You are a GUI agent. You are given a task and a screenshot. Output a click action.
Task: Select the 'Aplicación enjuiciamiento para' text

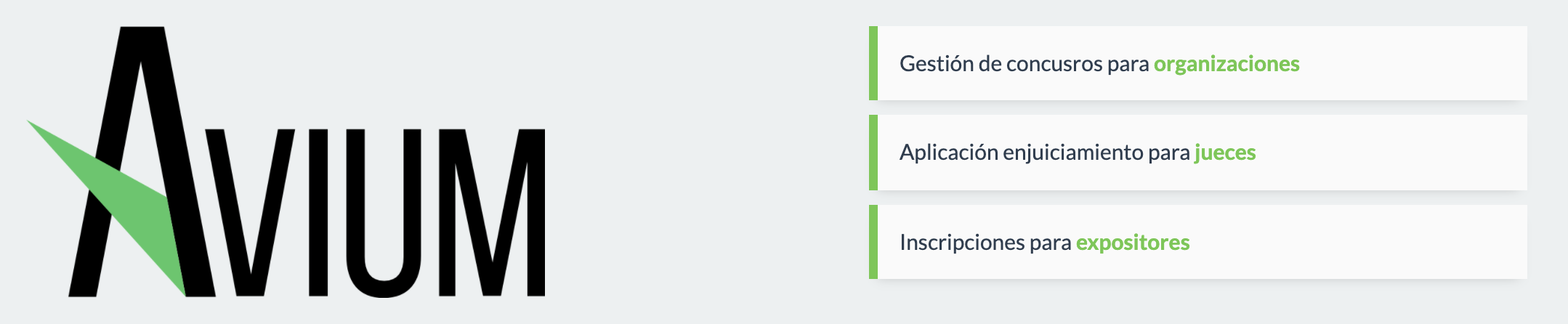point(1044,153)
